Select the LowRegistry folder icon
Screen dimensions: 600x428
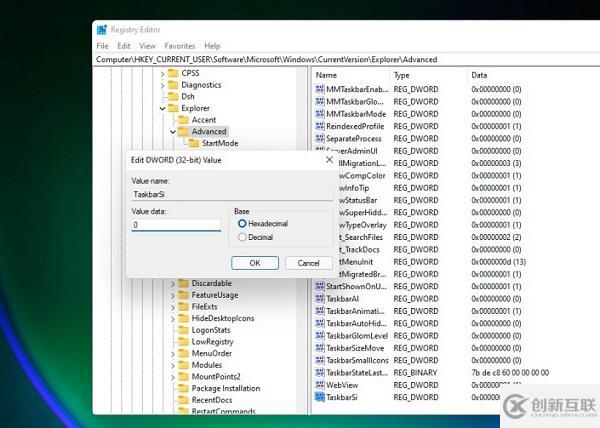coord(184,342)
